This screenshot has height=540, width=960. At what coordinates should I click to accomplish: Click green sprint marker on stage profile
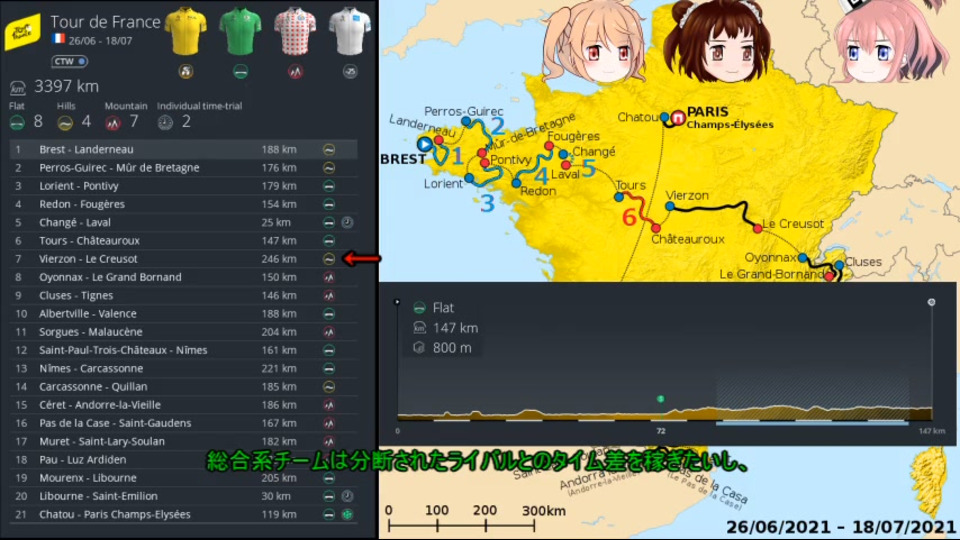[661, 399]
